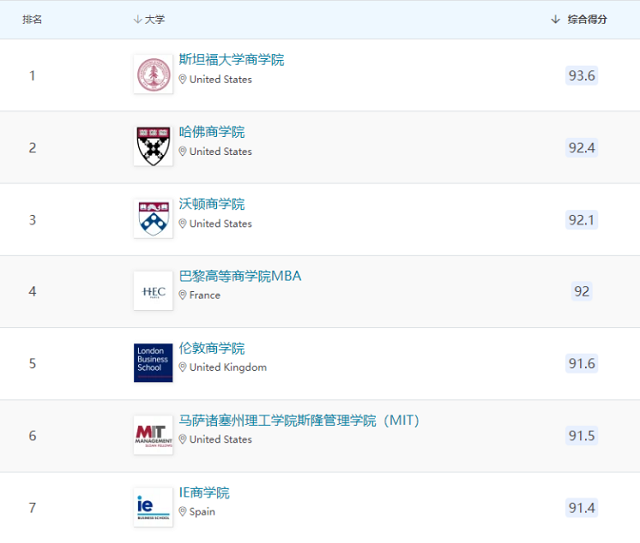Click the 综合得分 column header text
The image size is (640, 543).
(x=587, y=19)
